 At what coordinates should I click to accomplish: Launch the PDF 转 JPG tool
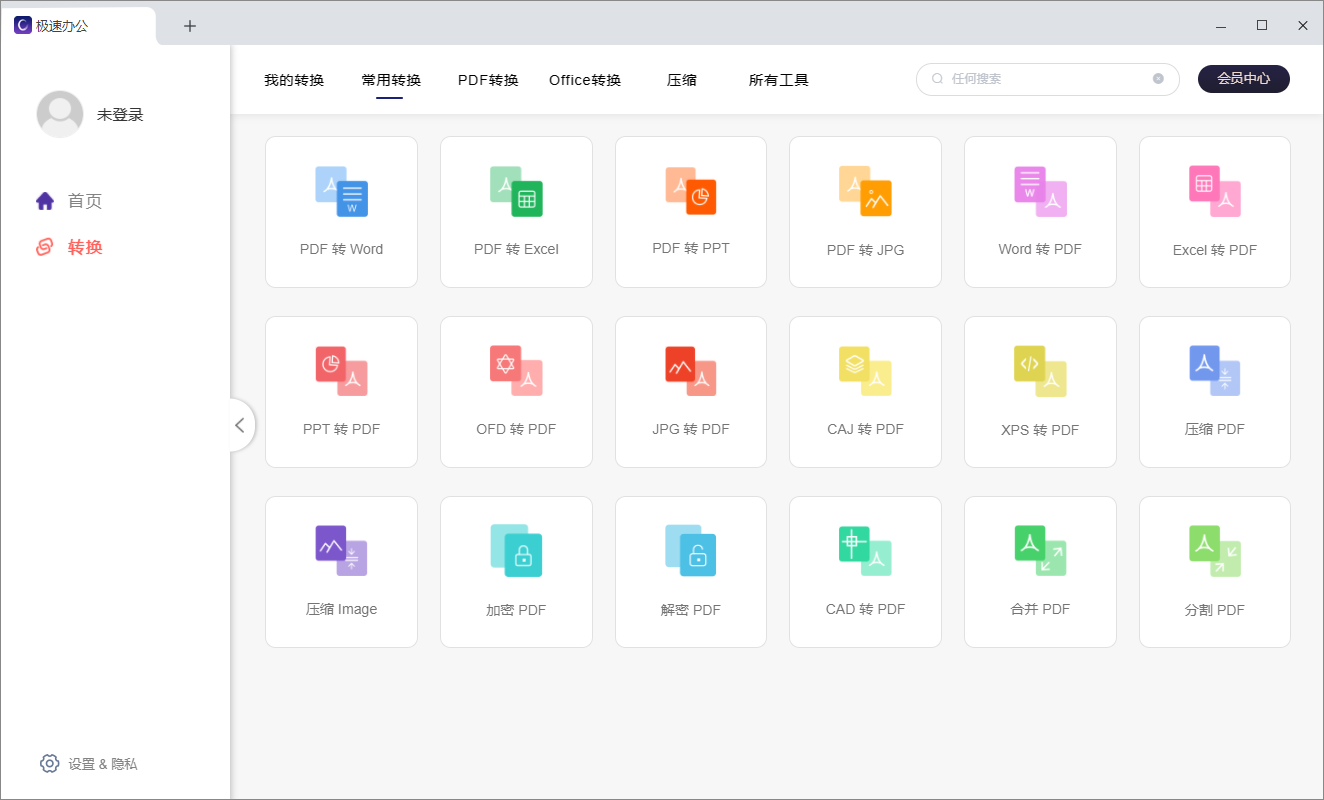[x=865, y=212]
